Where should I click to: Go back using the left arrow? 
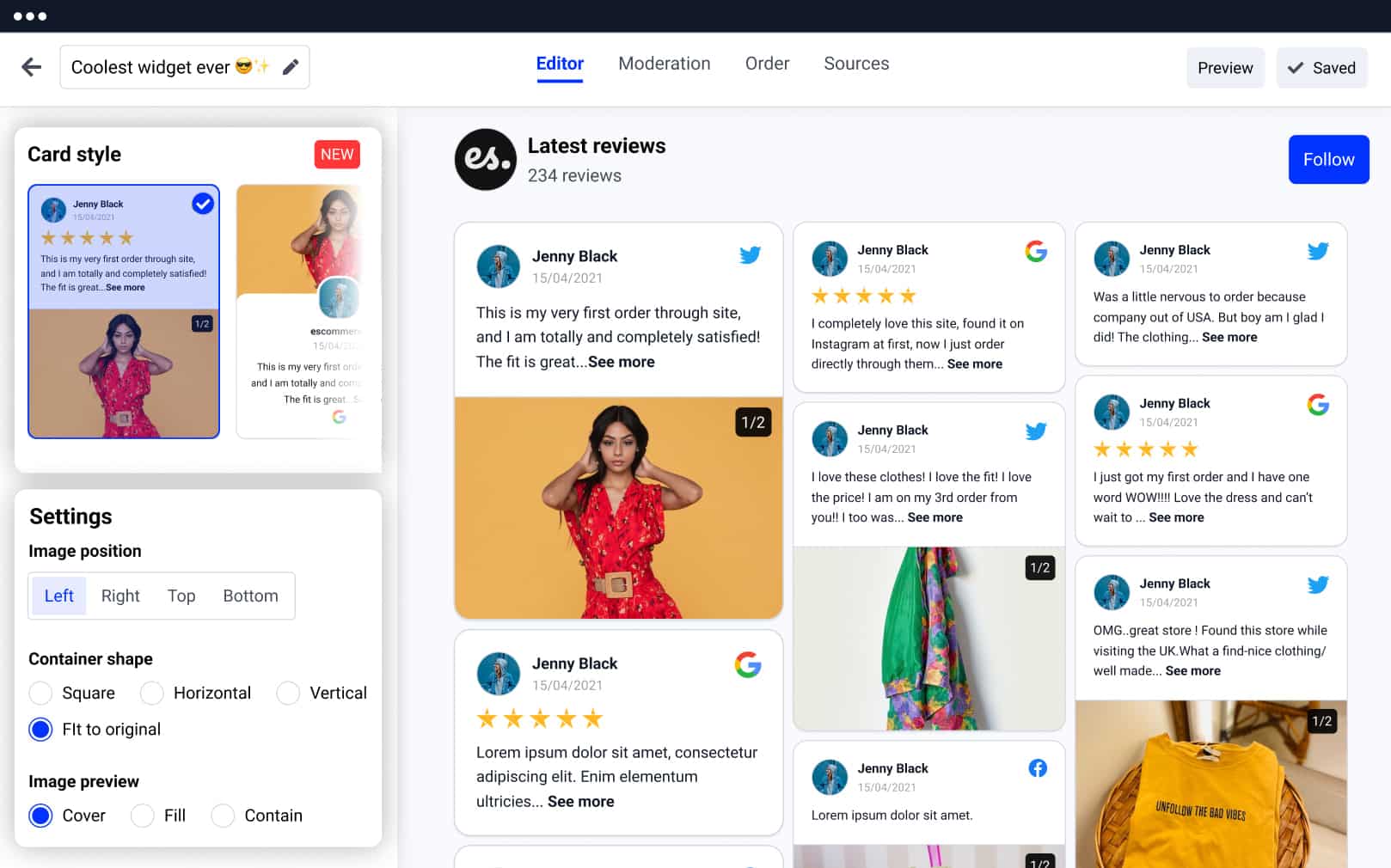tap(32, 67)
